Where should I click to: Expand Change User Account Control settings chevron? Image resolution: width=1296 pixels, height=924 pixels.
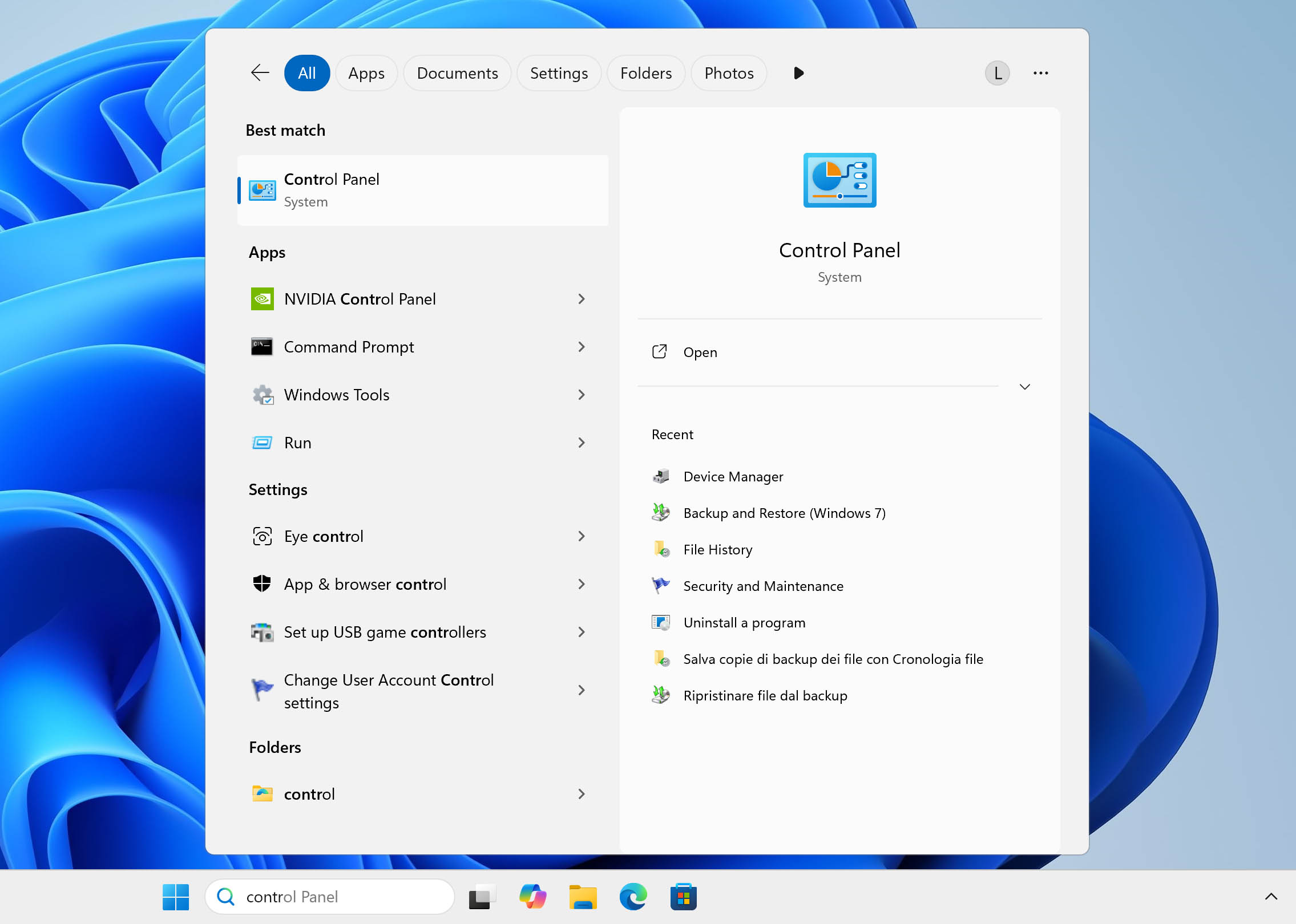click(582, 690)
